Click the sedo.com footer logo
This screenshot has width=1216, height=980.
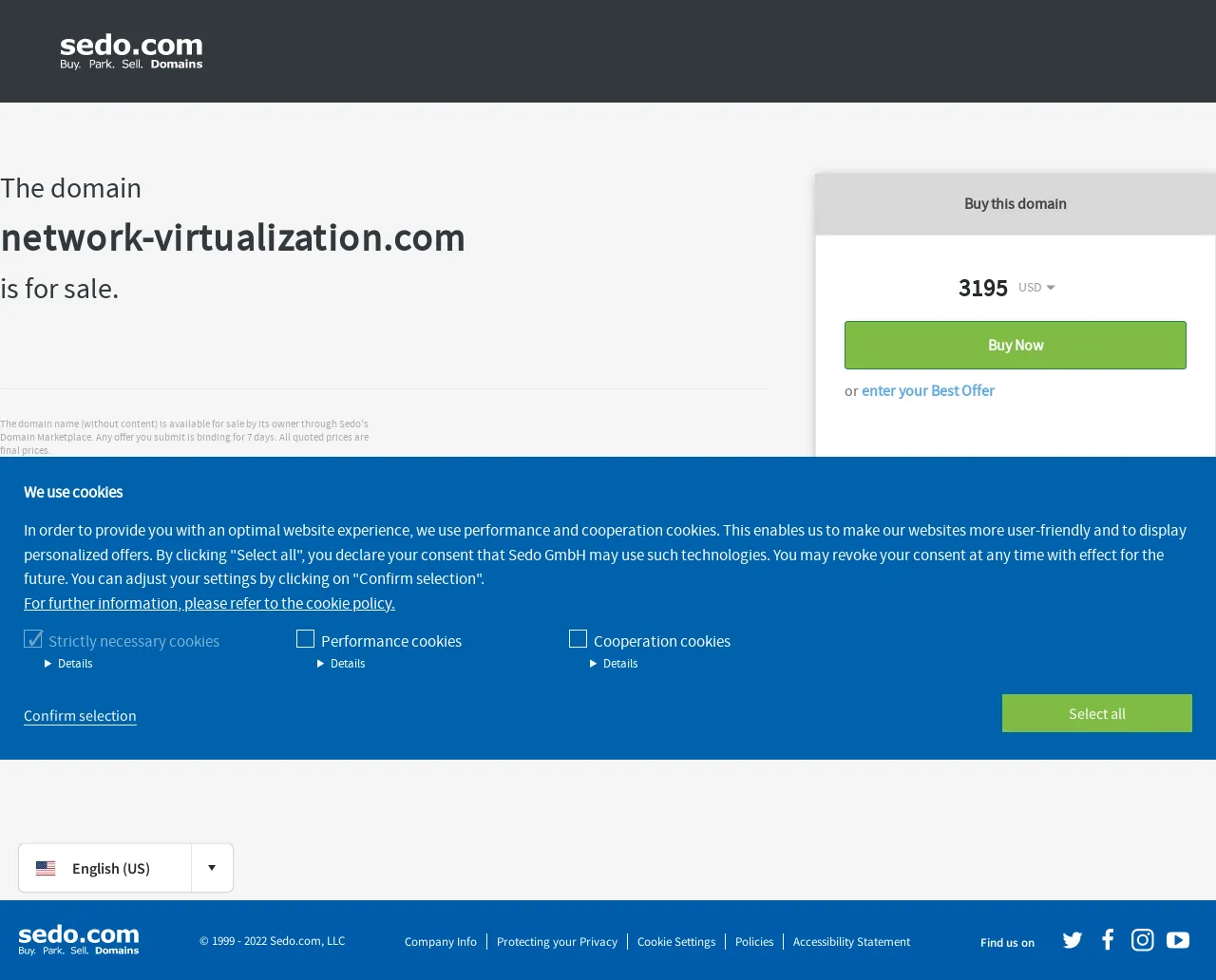(79, 940)
